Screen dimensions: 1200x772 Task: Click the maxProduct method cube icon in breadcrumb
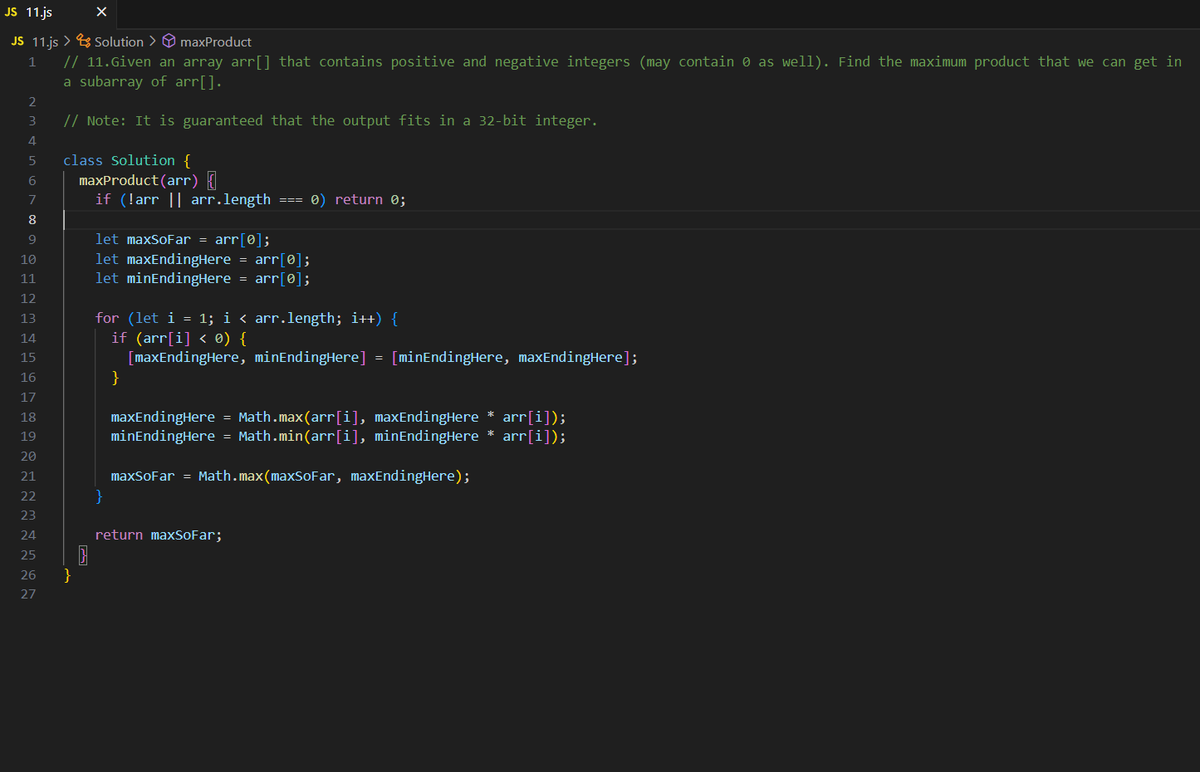tap(169, 42)
